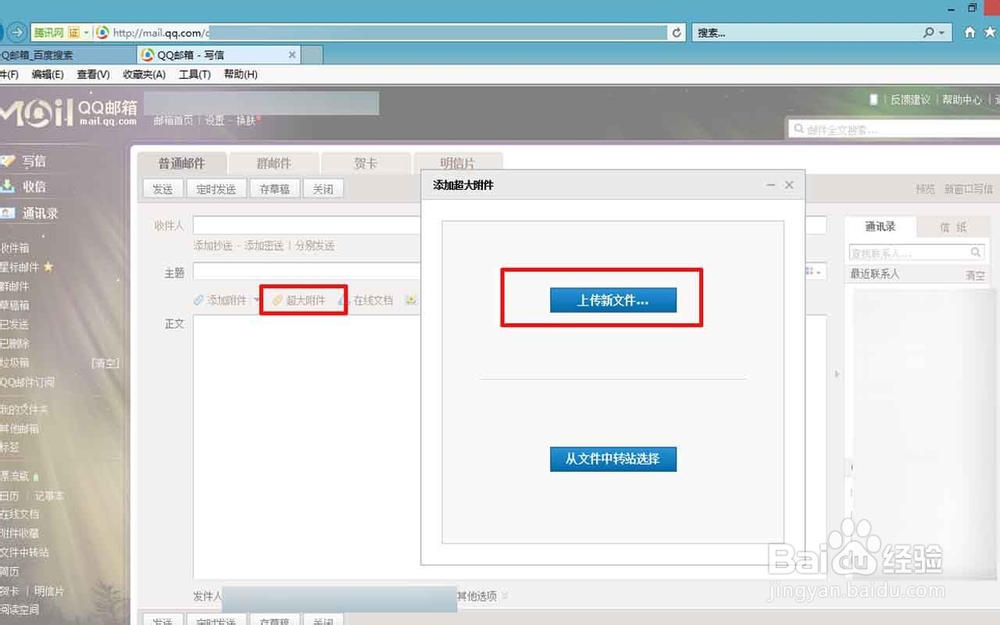The height and width of the screenshot is (625, 1000).
Task: Click the 预览 preview link
Action: pos(925,189)
